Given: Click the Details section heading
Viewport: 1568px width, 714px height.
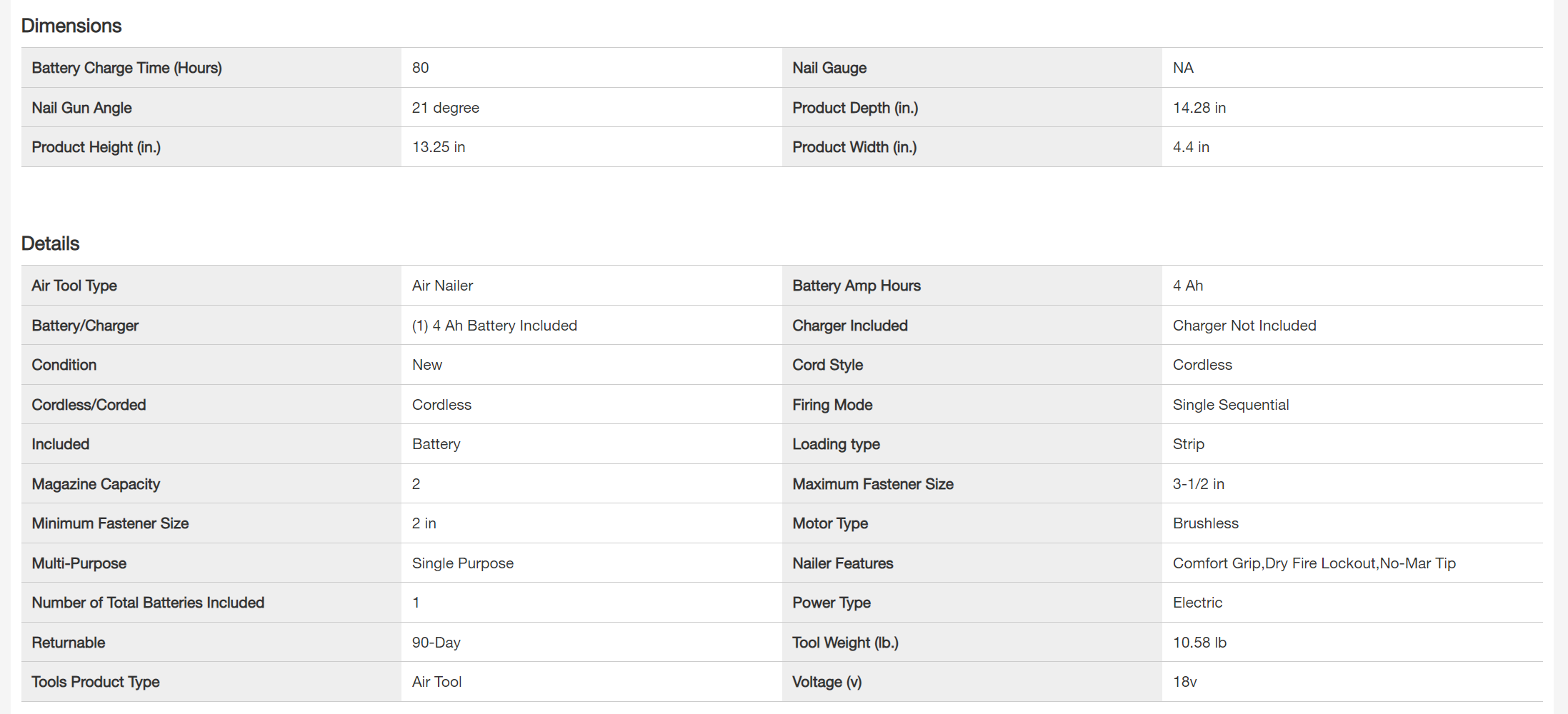Looking at the screenshot, I should point(51,243).
